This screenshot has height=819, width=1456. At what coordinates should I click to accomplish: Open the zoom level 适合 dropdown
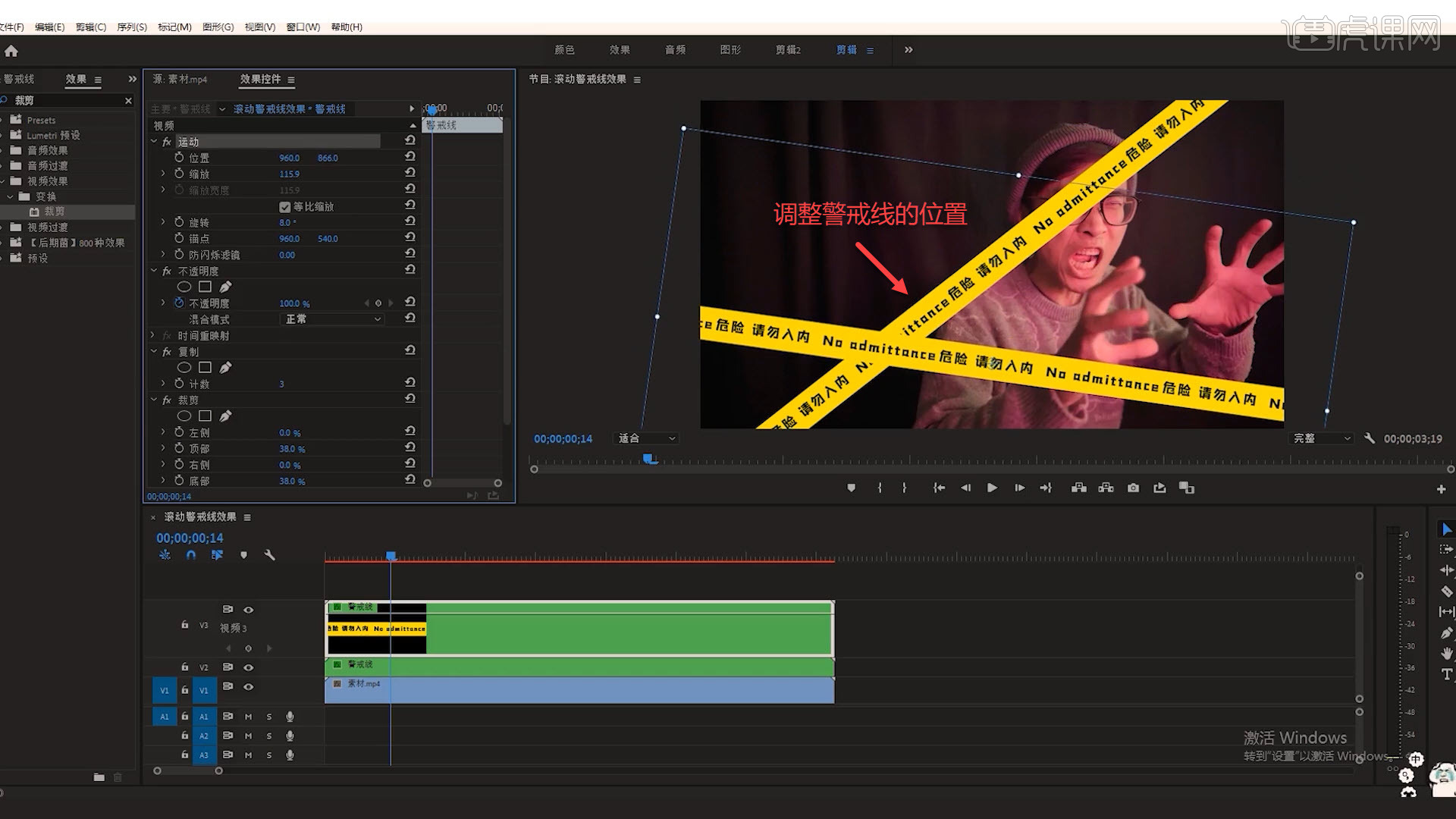tap(646, 438)
